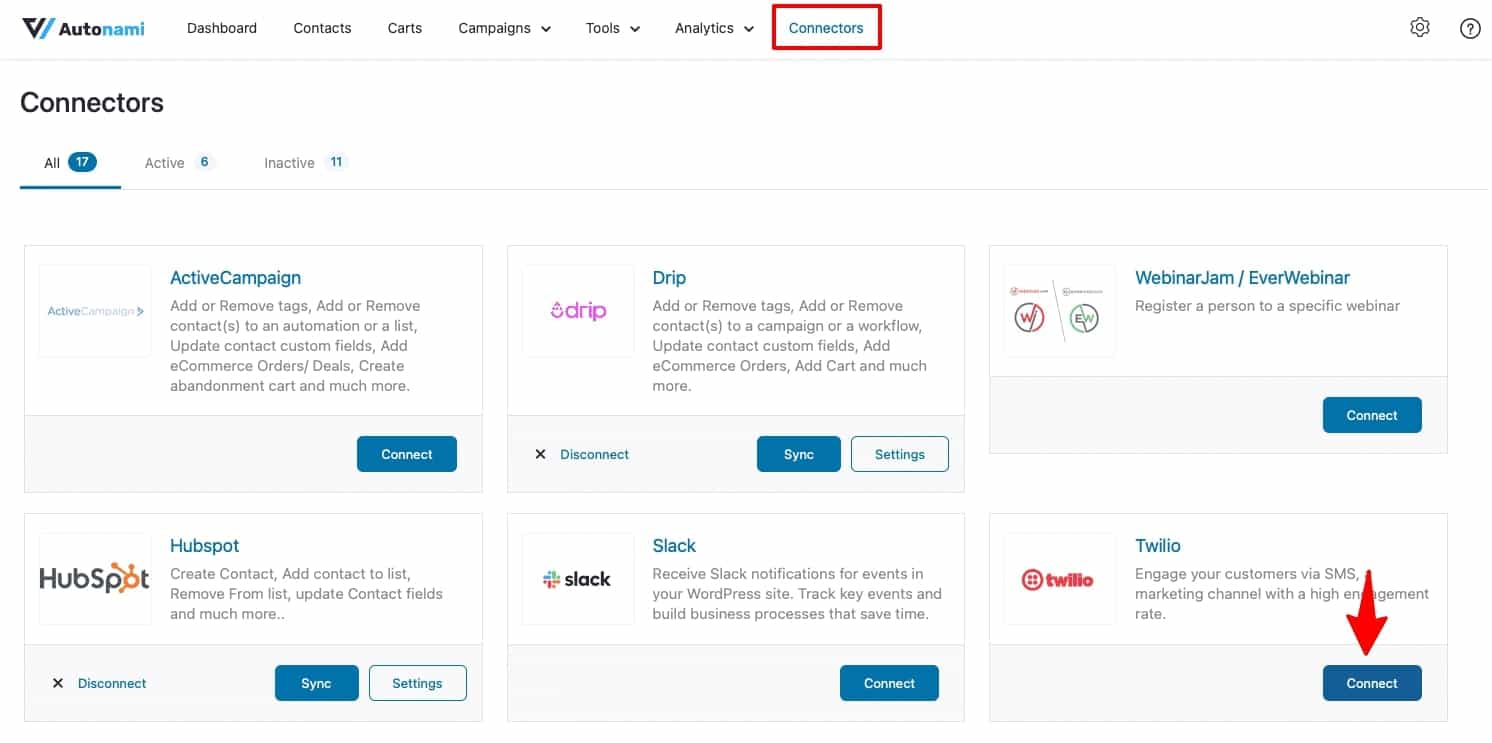Viewport: 1492px width, 743px height.
Task: Click the Drip title link
Action: (669, 278)
